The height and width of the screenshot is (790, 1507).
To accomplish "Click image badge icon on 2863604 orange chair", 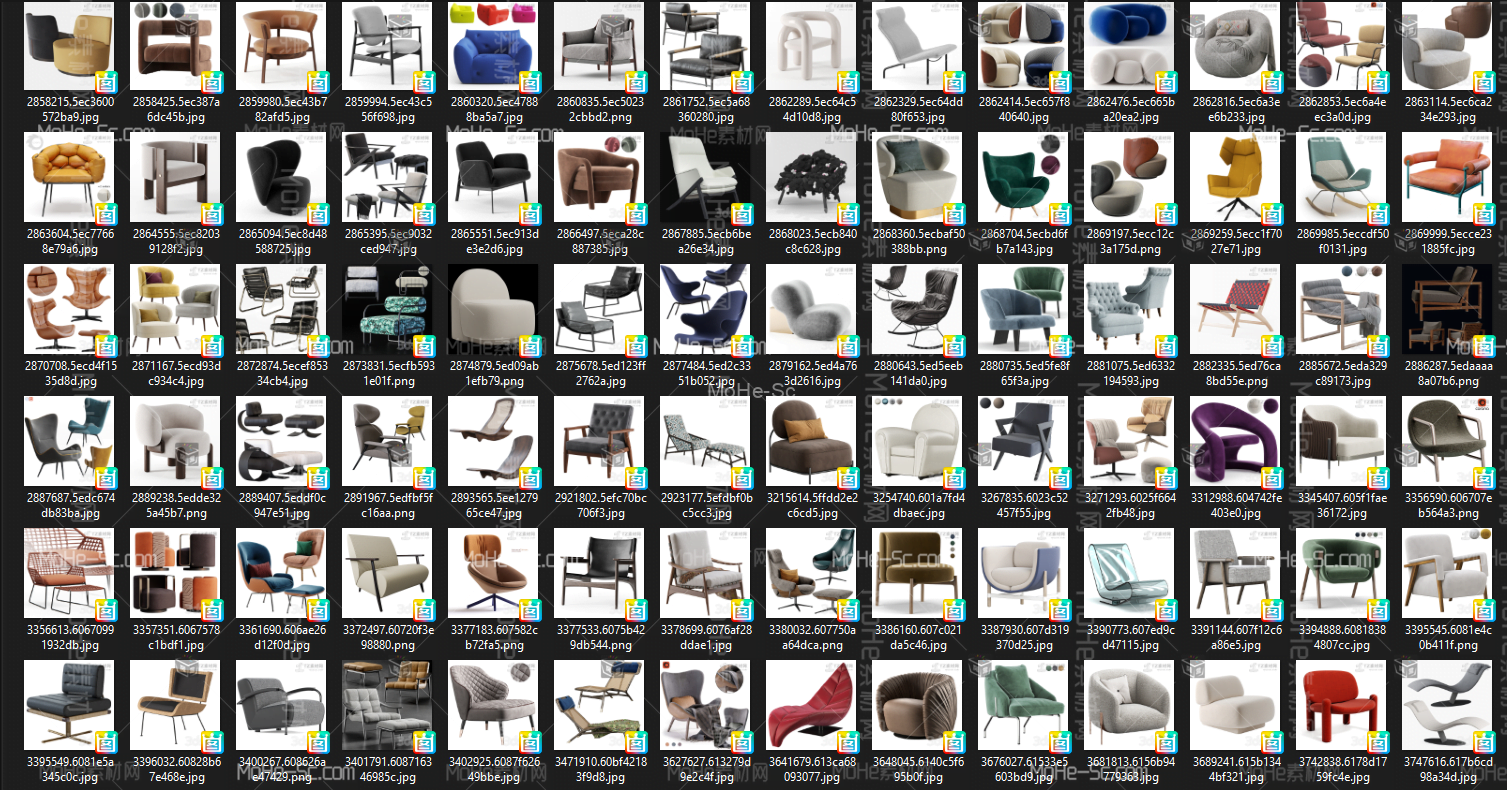I will [105, 214].
